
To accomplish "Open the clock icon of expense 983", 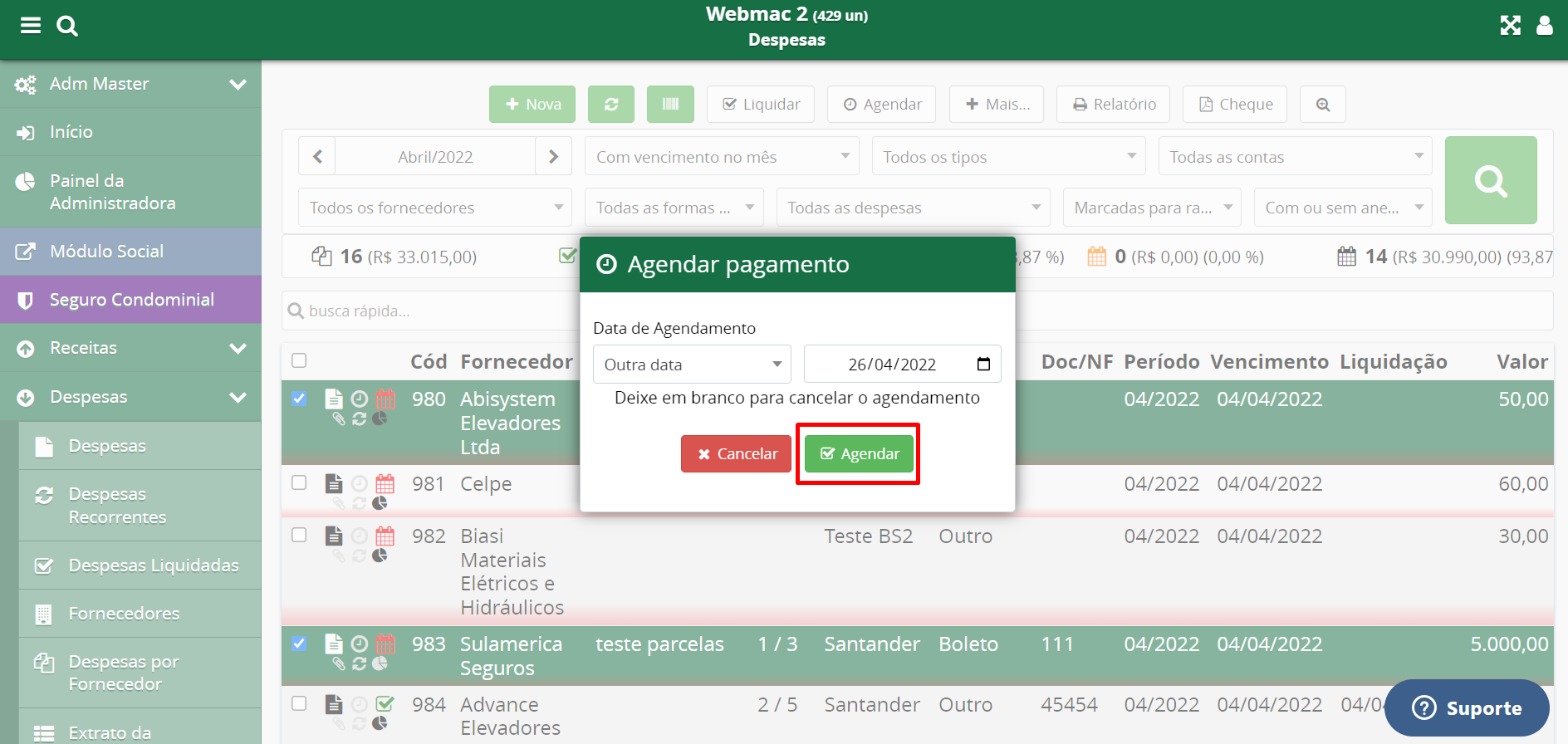I will 360,644.
